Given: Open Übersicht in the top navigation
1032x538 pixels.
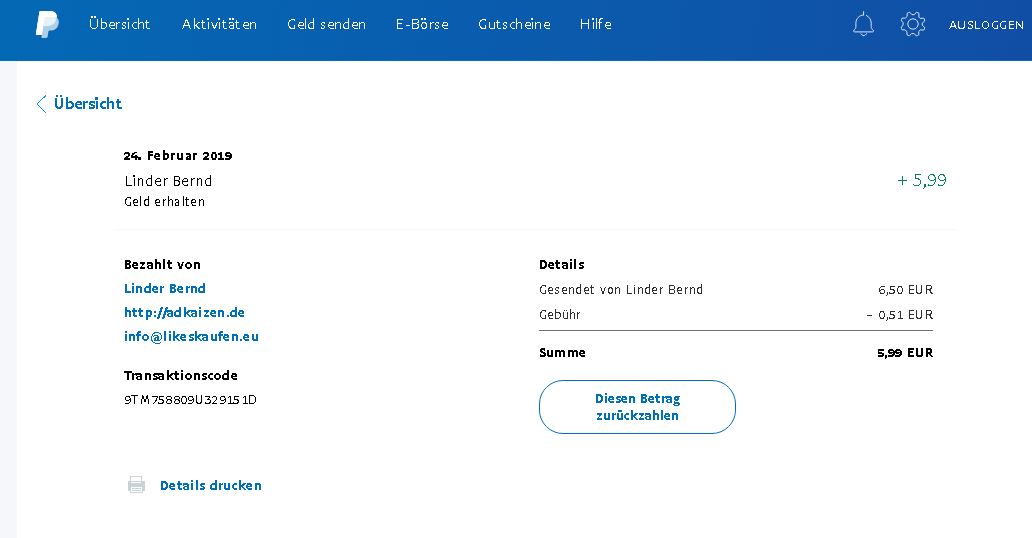Looking at the screenshot, I should pos(119,24).
